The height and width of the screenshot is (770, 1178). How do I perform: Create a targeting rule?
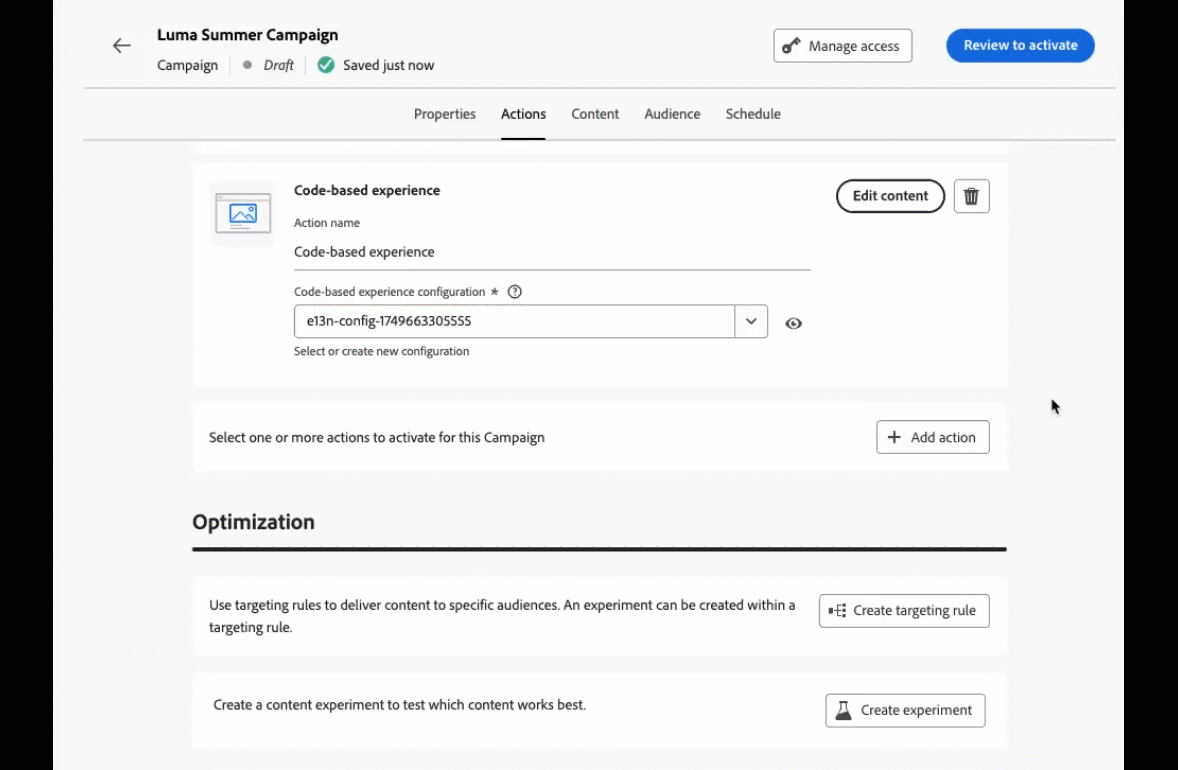coord(904,610)
